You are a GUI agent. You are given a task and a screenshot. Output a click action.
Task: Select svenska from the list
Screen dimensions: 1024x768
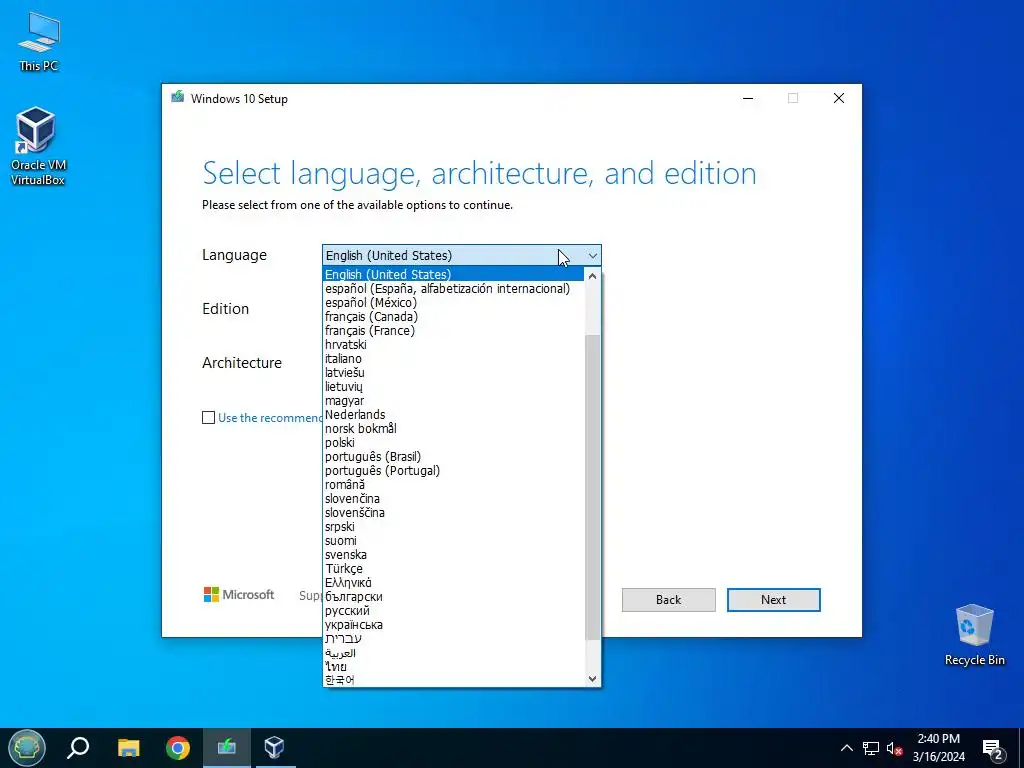(454, 554)
